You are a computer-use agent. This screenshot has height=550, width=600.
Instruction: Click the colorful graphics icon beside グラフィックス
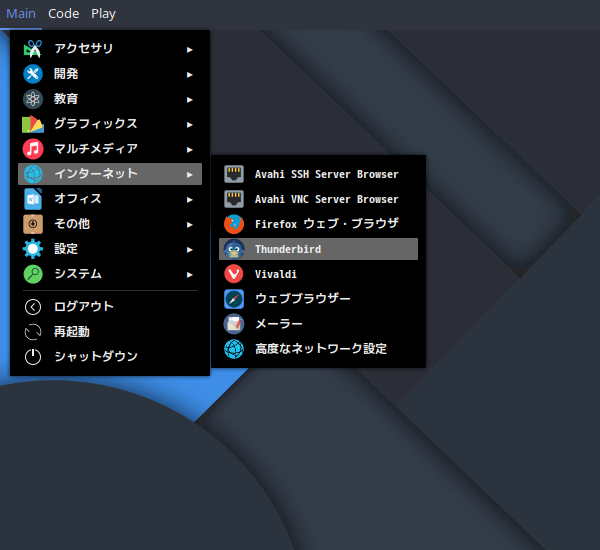[x=33, y=124]
